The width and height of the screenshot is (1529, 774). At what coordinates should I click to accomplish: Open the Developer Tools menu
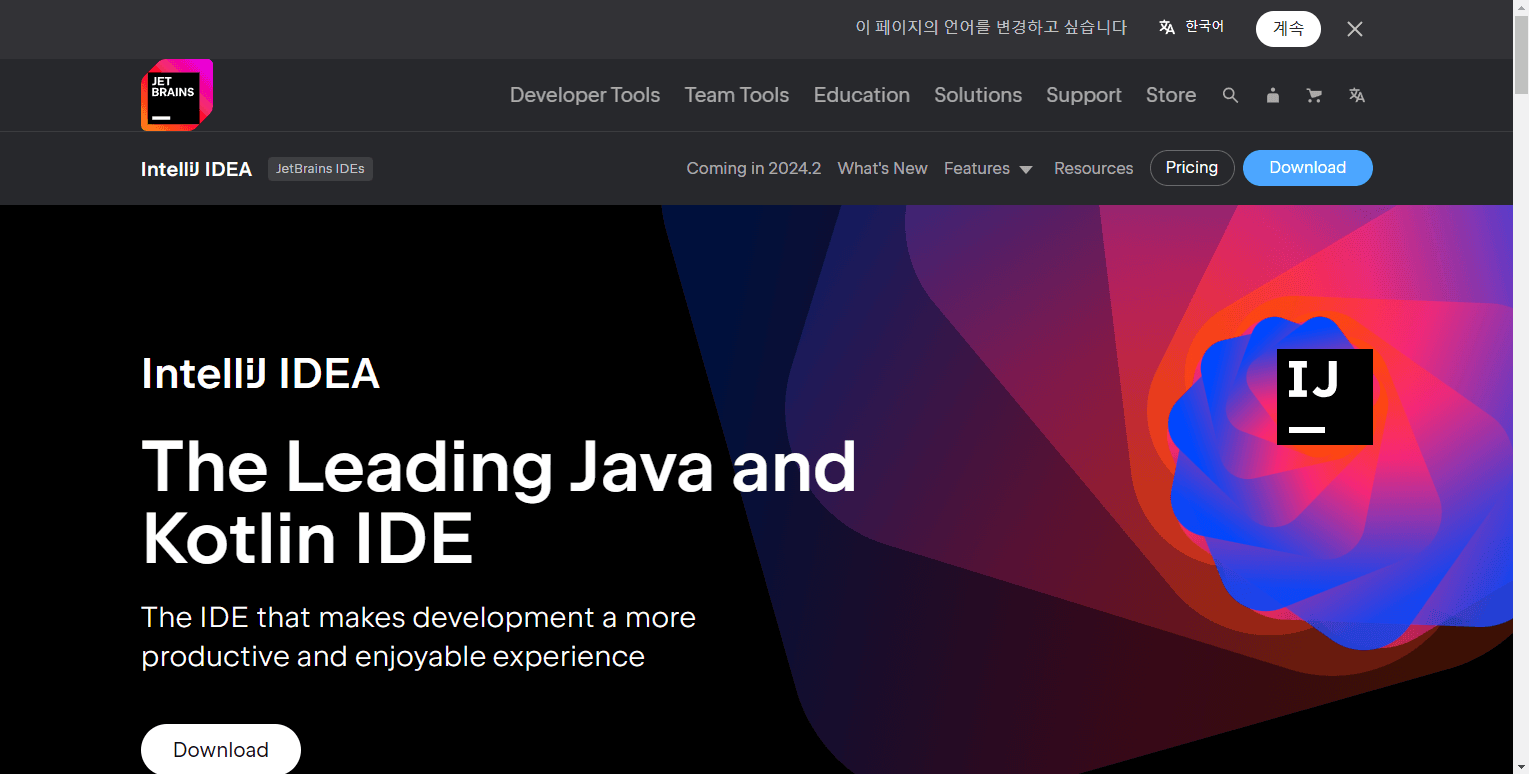coord(585,95)
